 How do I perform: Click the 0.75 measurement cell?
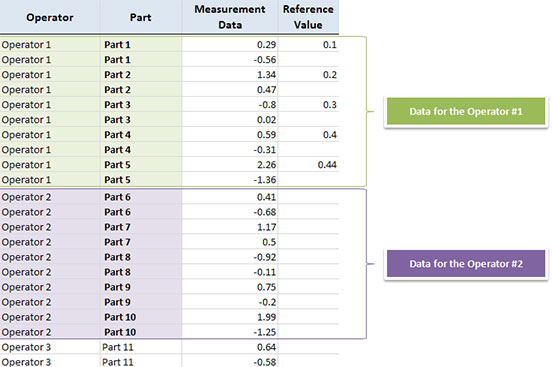click(230, 287)
